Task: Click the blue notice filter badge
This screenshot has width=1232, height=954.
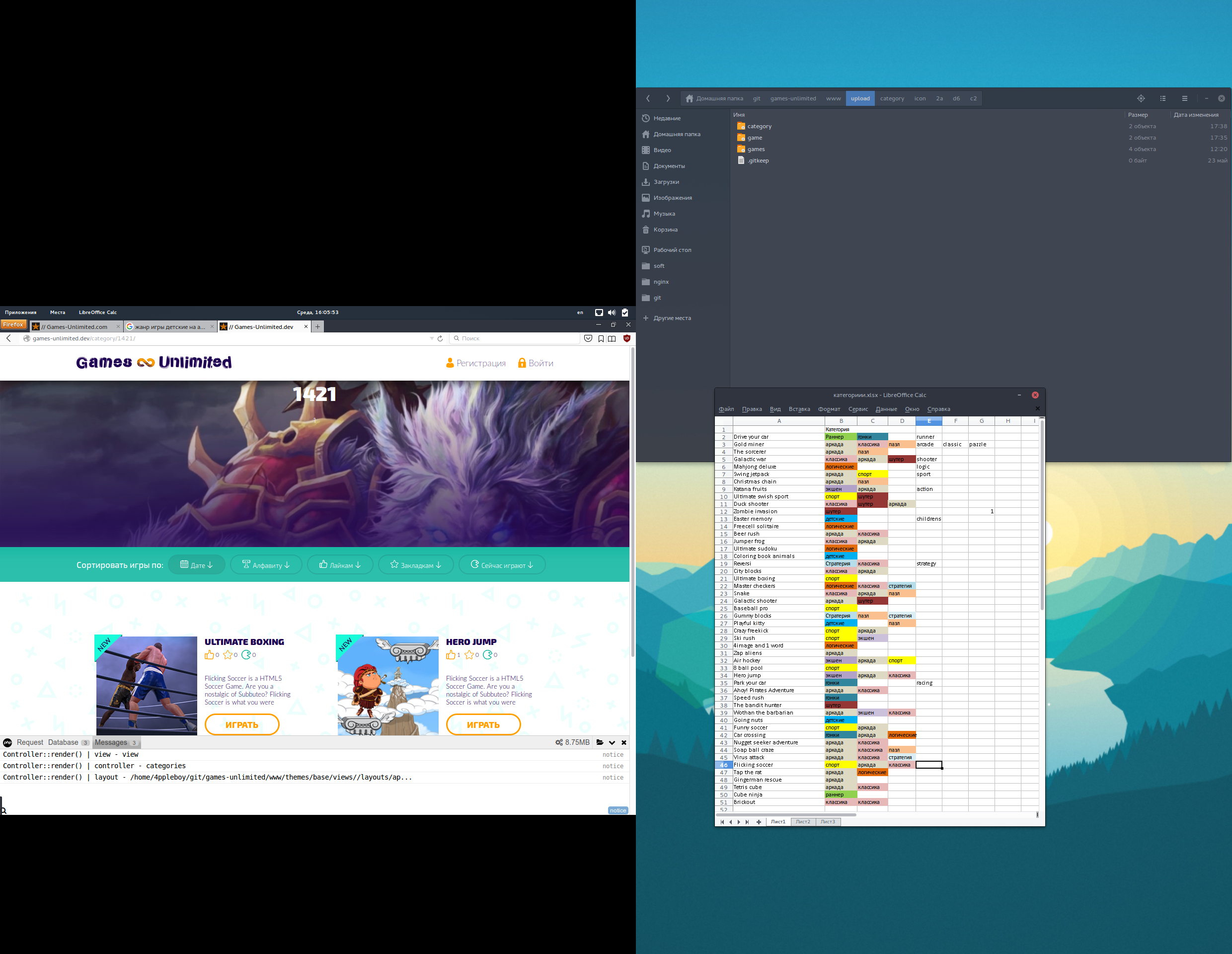Action: tap(617, 811)
